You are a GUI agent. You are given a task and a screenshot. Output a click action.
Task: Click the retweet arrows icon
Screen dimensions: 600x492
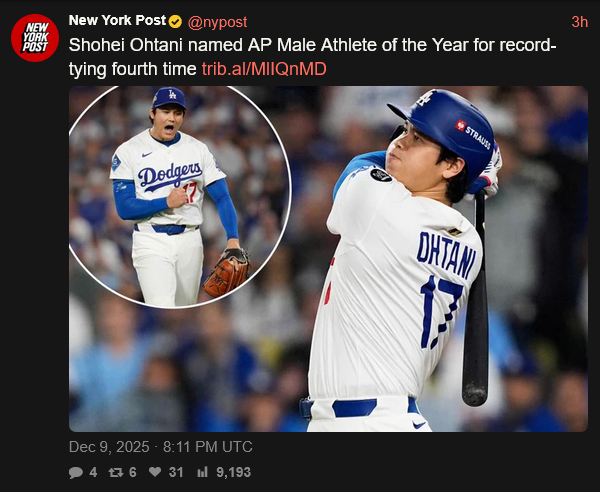pyautogui.click(x=116, y=472)
